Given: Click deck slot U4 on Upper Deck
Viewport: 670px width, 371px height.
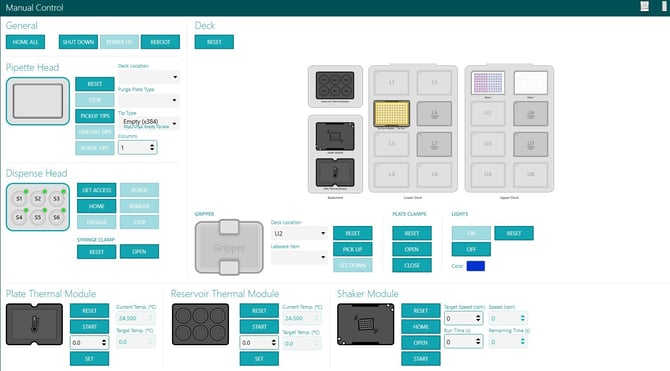Looking at the screenshot, I should click(x=488, y=175).
